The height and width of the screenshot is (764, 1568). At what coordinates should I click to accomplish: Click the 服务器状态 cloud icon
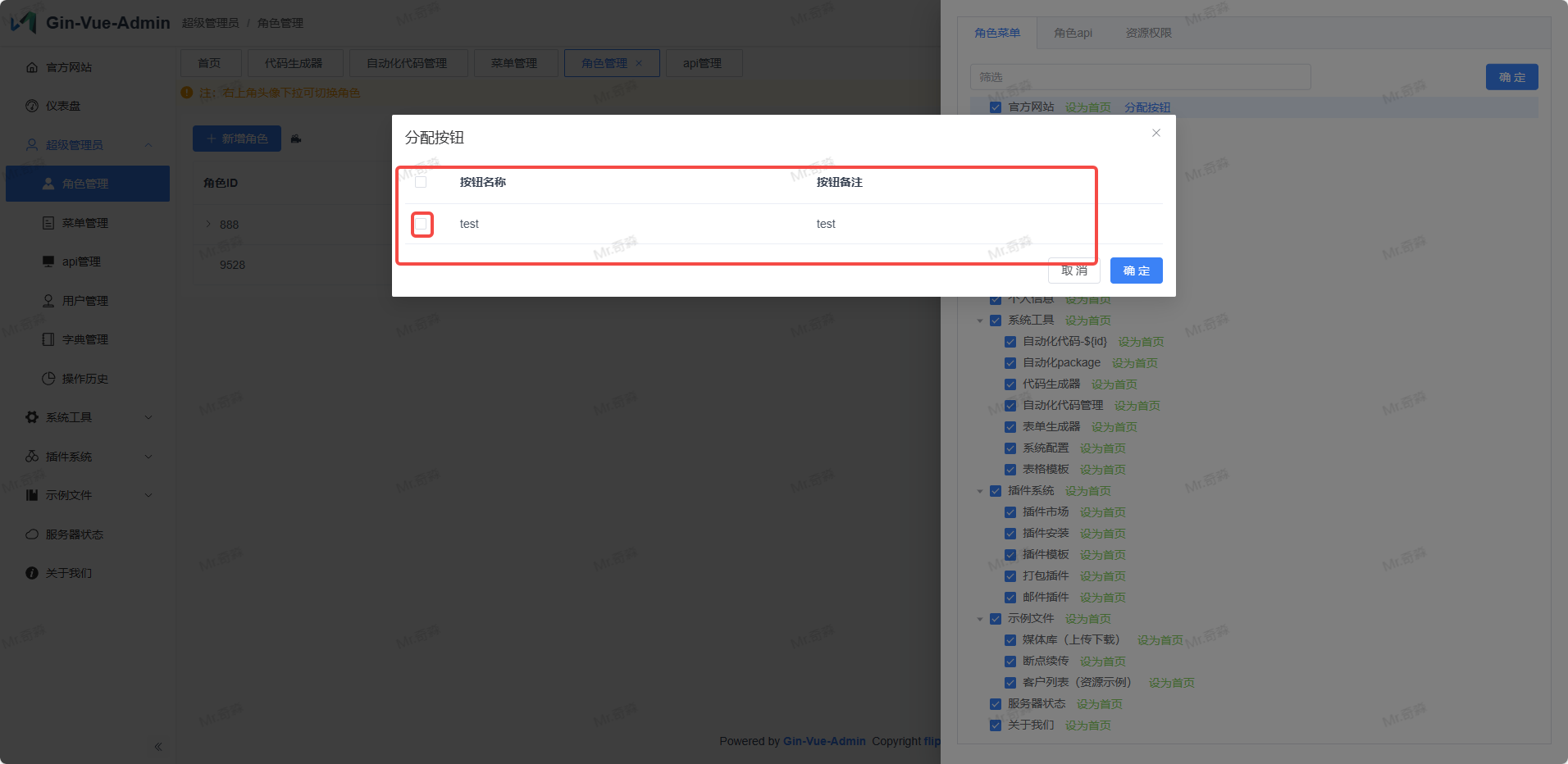point(32,534)
